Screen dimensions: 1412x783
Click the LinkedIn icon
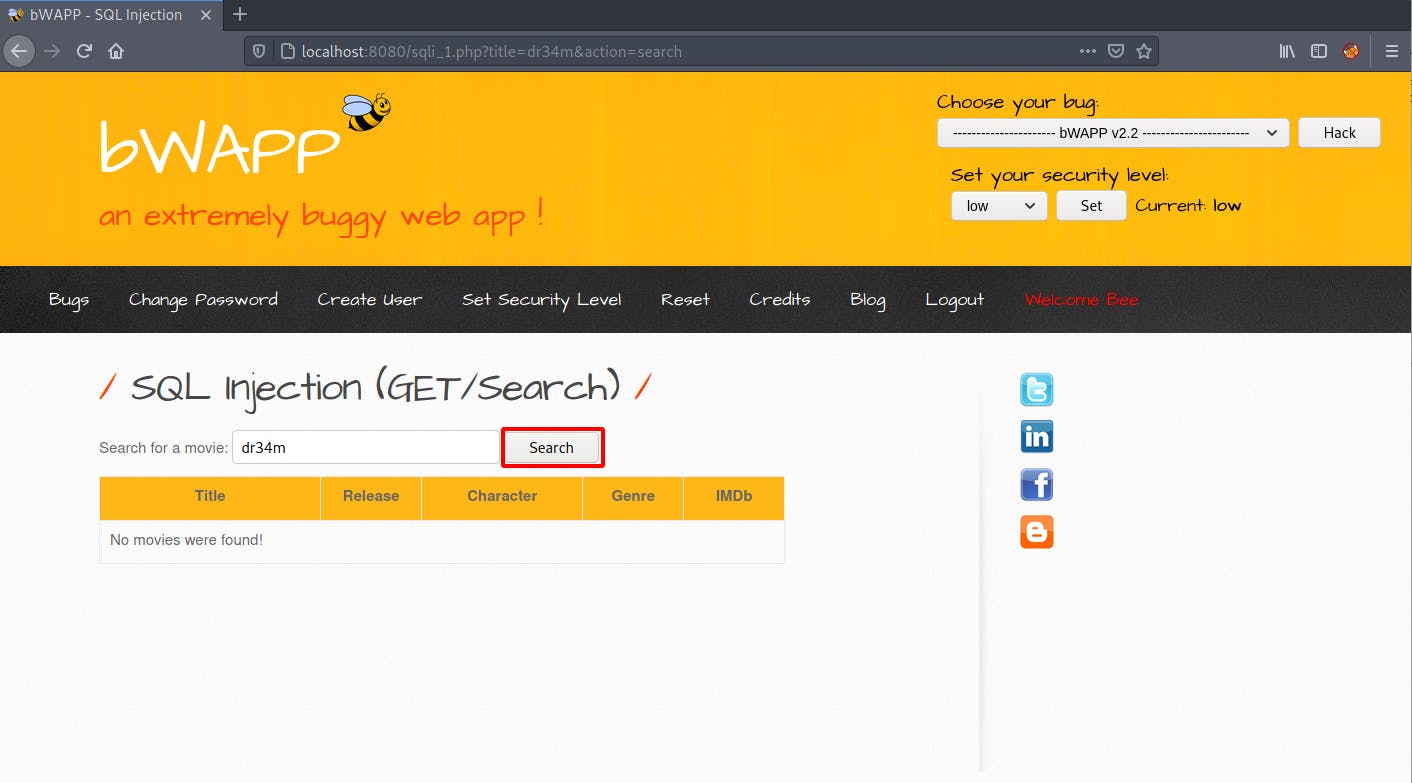[x=1037, y=436]
